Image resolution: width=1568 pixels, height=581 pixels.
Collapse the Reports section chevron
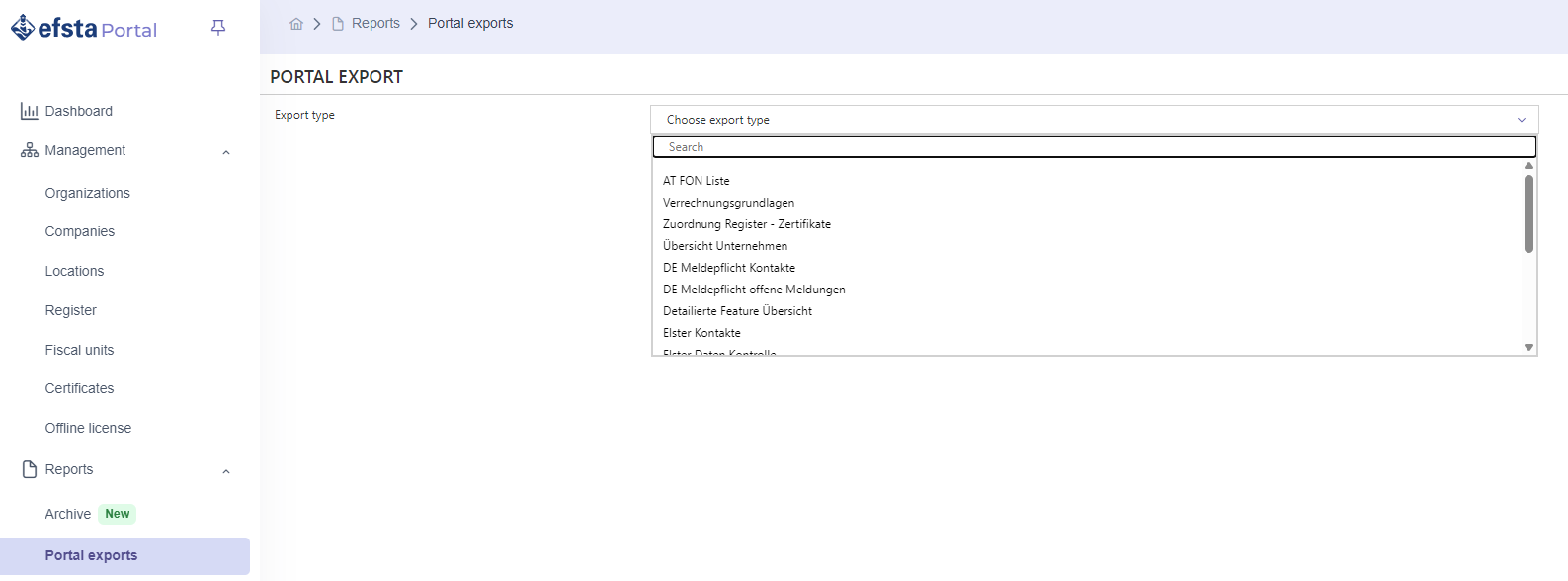pyautogui.click(x=226, y=471)
